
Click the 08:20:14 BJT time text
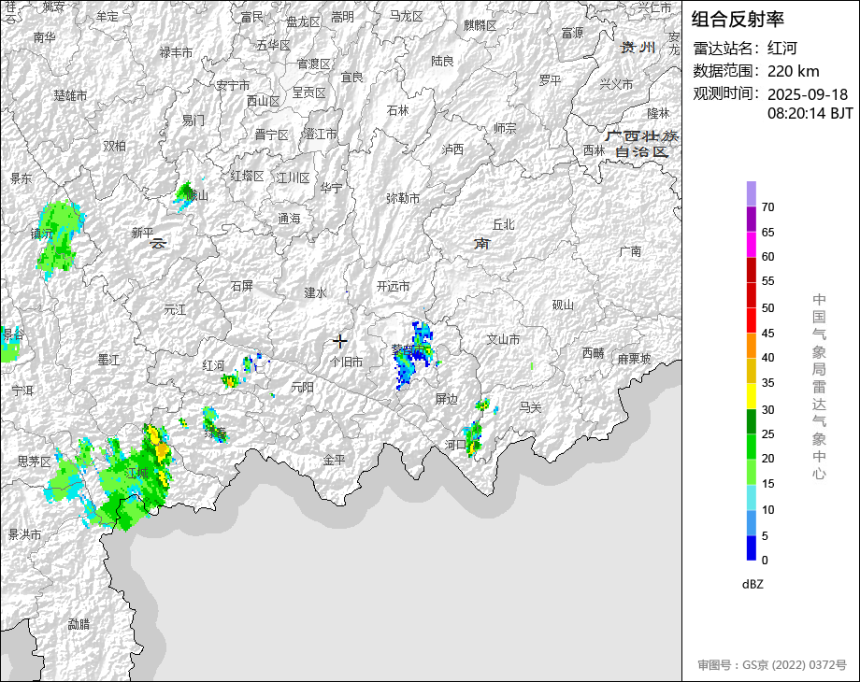(810, 114)
